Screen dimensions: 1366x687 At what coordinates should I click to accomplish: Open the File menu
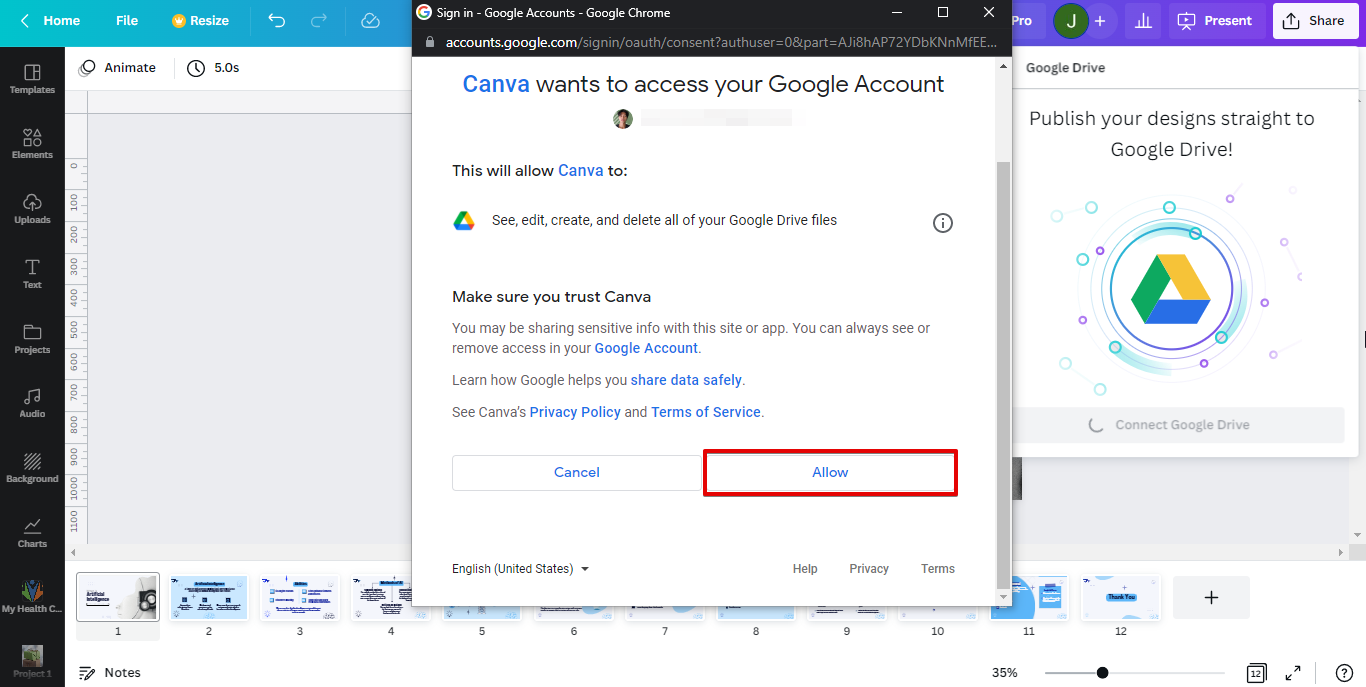[x=127, y=21]
